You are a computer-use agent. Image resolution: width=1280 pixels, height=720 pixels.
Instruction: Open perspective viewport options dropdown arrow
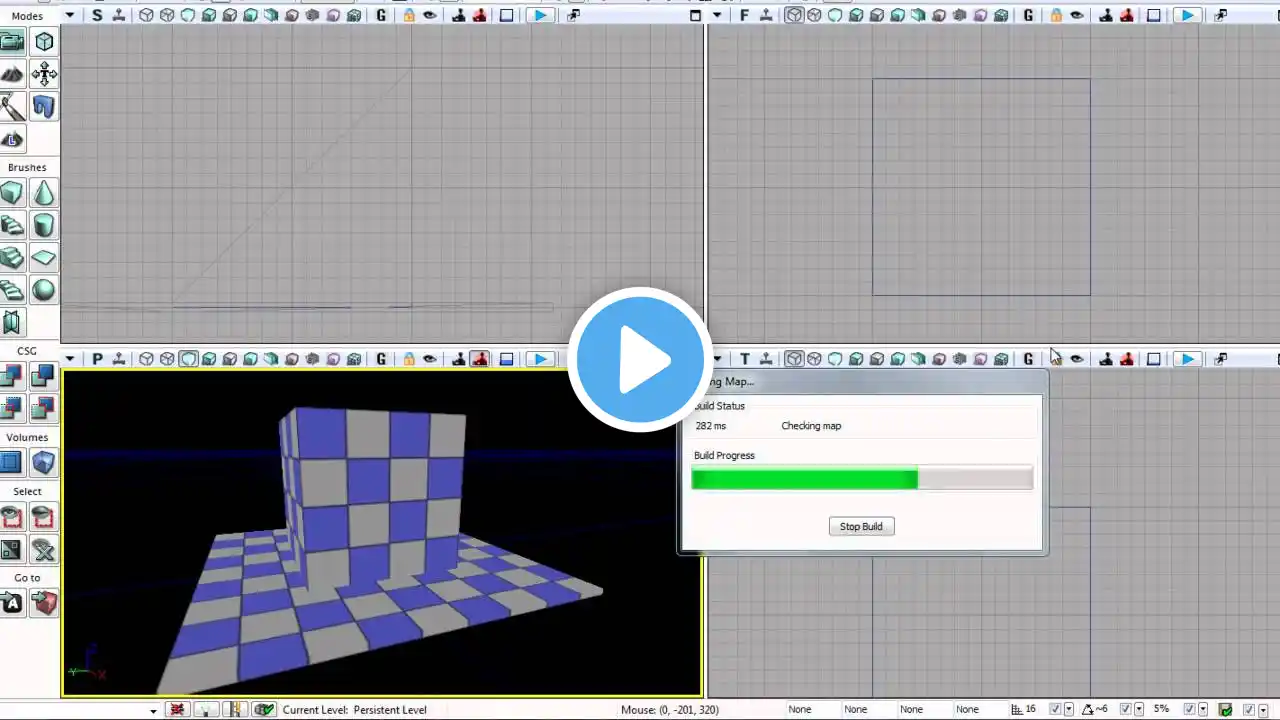(70, 359)
